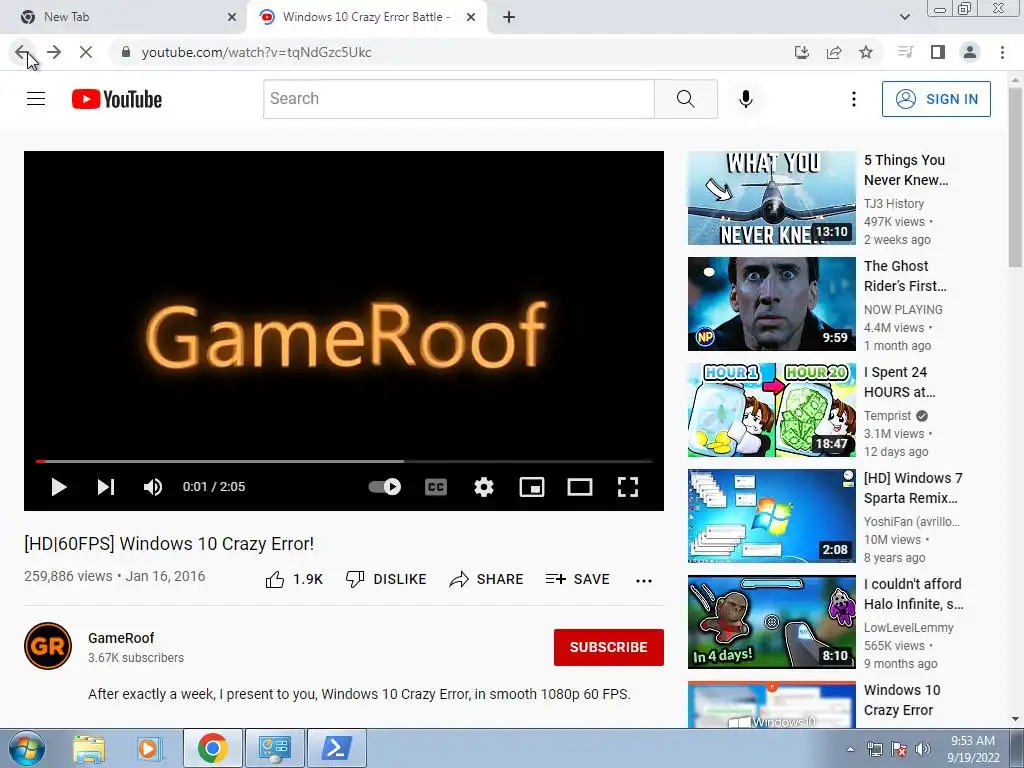Open the 5 Things You Never Knew thumbnail
Screen dimensions: 1024x768
point(772,198)
